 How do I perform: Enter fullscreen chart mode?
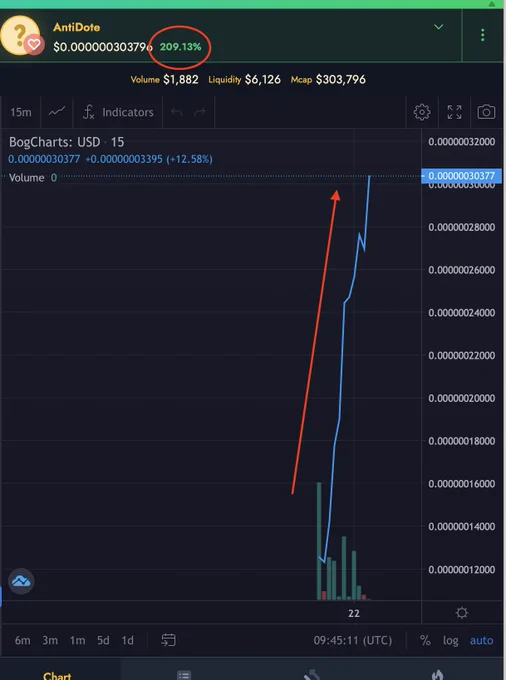coord(454,112)
